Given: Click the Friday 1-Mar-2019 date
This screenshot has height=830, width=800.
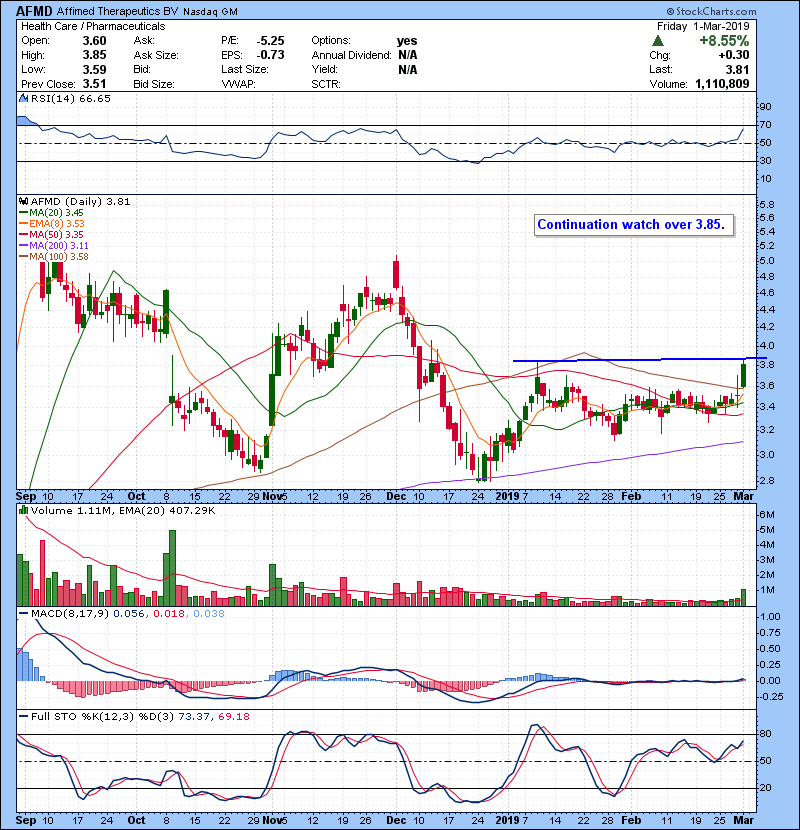Looking at the screenshot, I should pos(703,26).
